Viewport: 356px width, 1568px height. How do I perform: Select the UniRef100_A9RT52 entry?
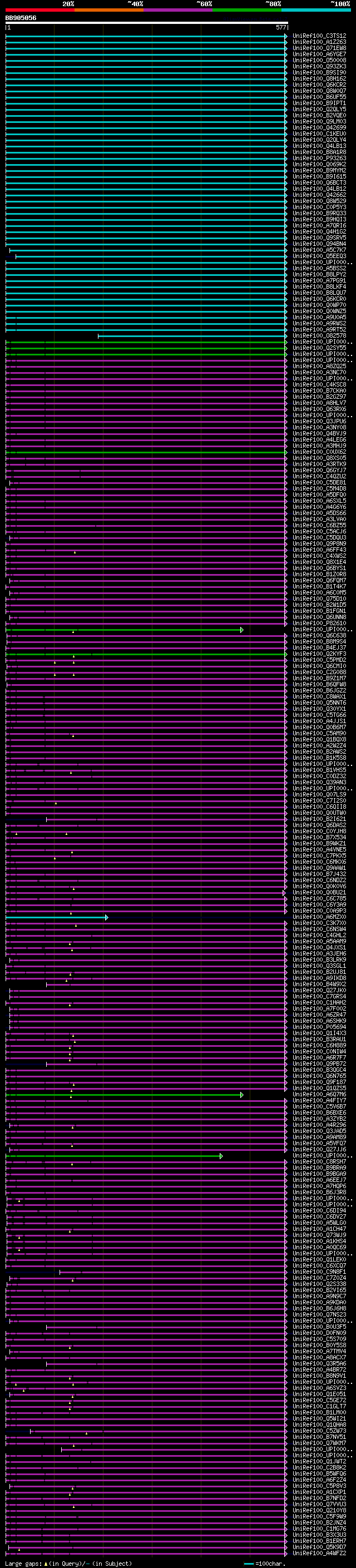[x=319, y=329]
